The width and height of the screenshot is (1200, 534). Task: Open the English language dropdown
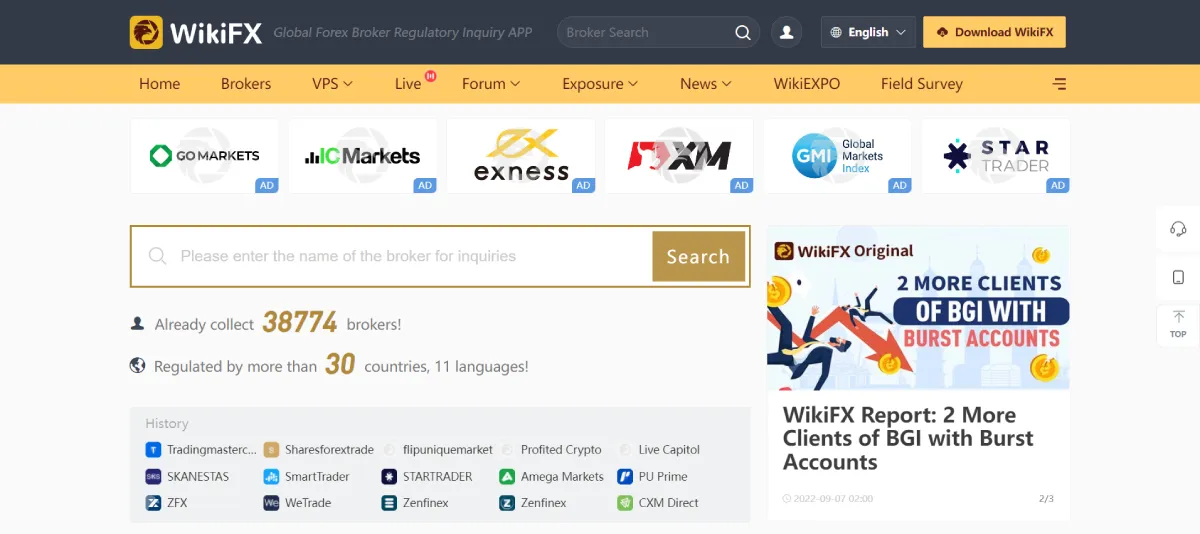(868, 32)
